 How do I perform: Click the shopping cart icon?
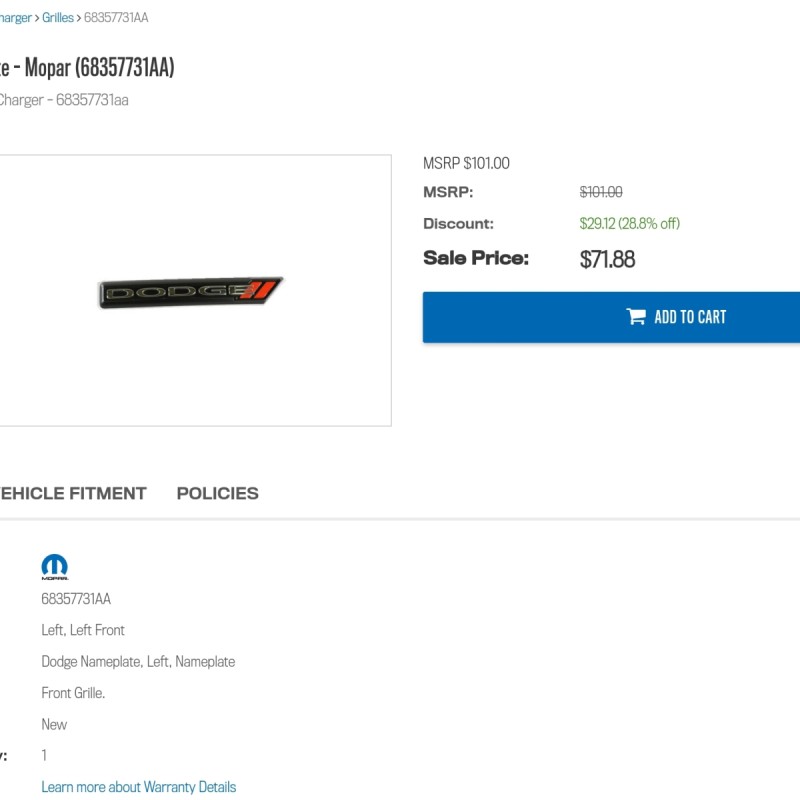[636, 317]
